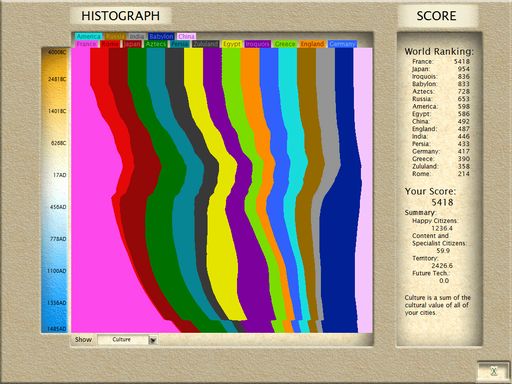Select the Zululand legend tag
The image size is (512, 384).
tap(205, 44)
